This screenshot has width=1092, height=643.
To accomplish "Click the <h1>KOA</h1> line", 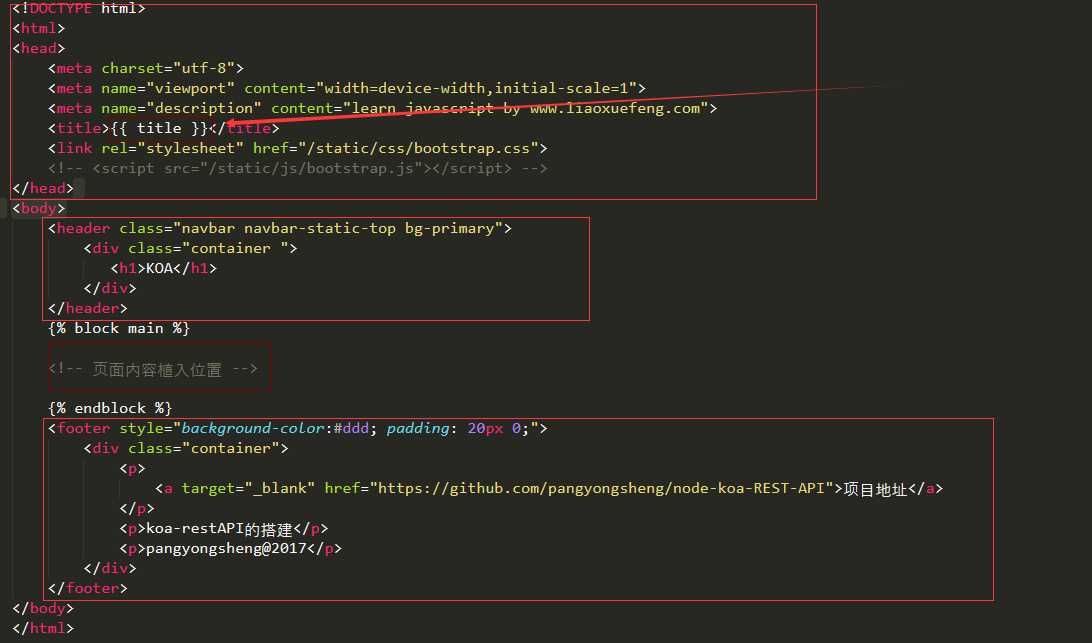I will tap(164, 268).
